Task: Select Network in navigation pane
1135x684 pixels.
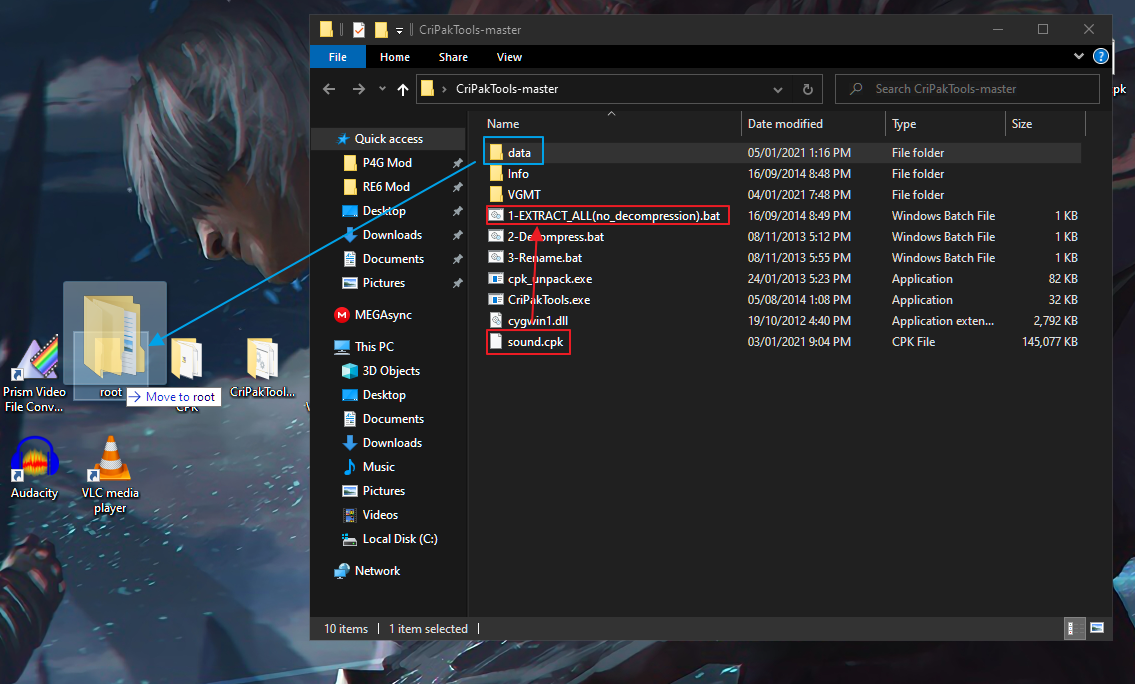Action: [x=377, y=571]
